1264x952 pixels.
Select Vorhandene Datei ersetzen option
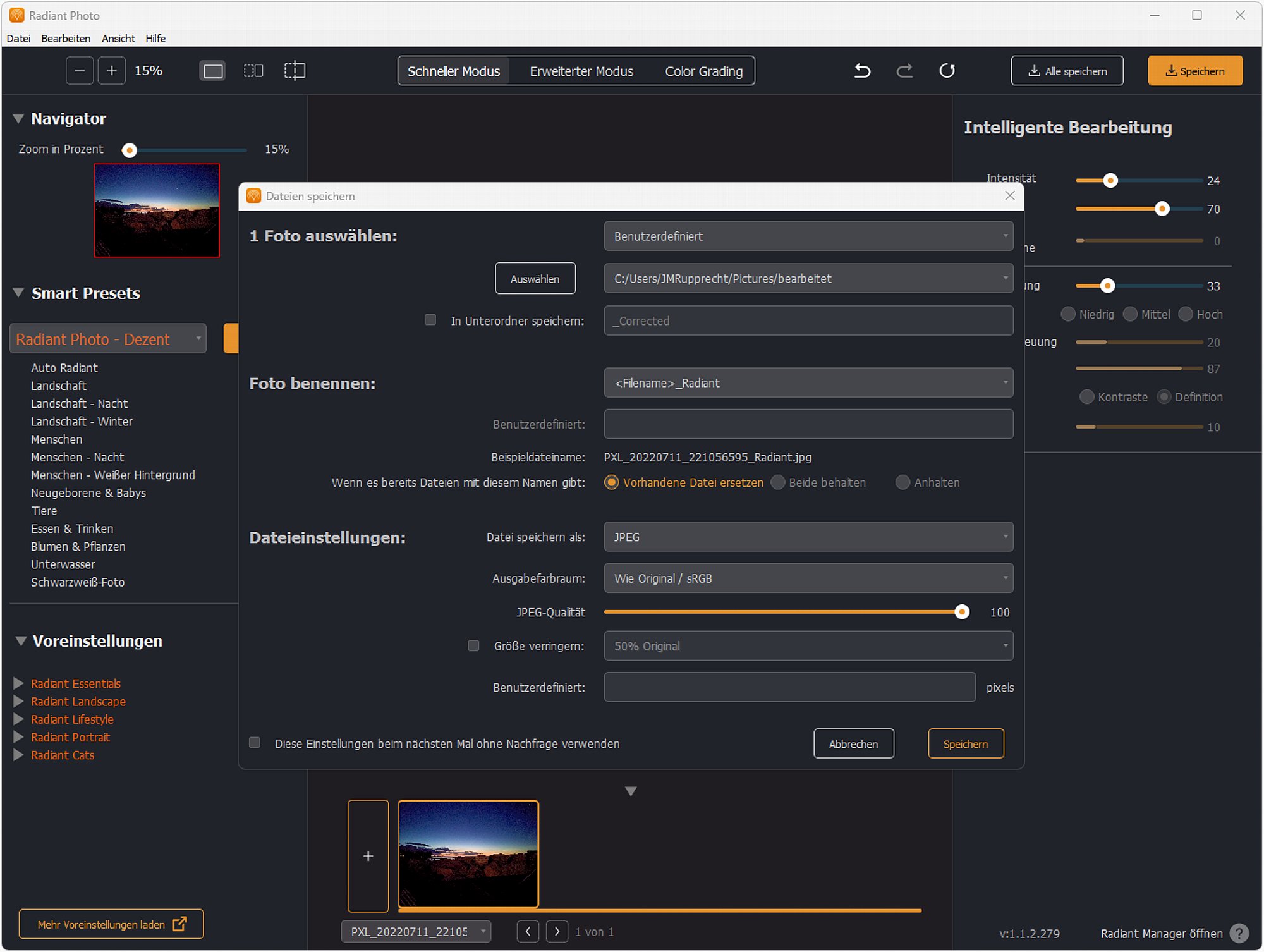click(611, 482)
